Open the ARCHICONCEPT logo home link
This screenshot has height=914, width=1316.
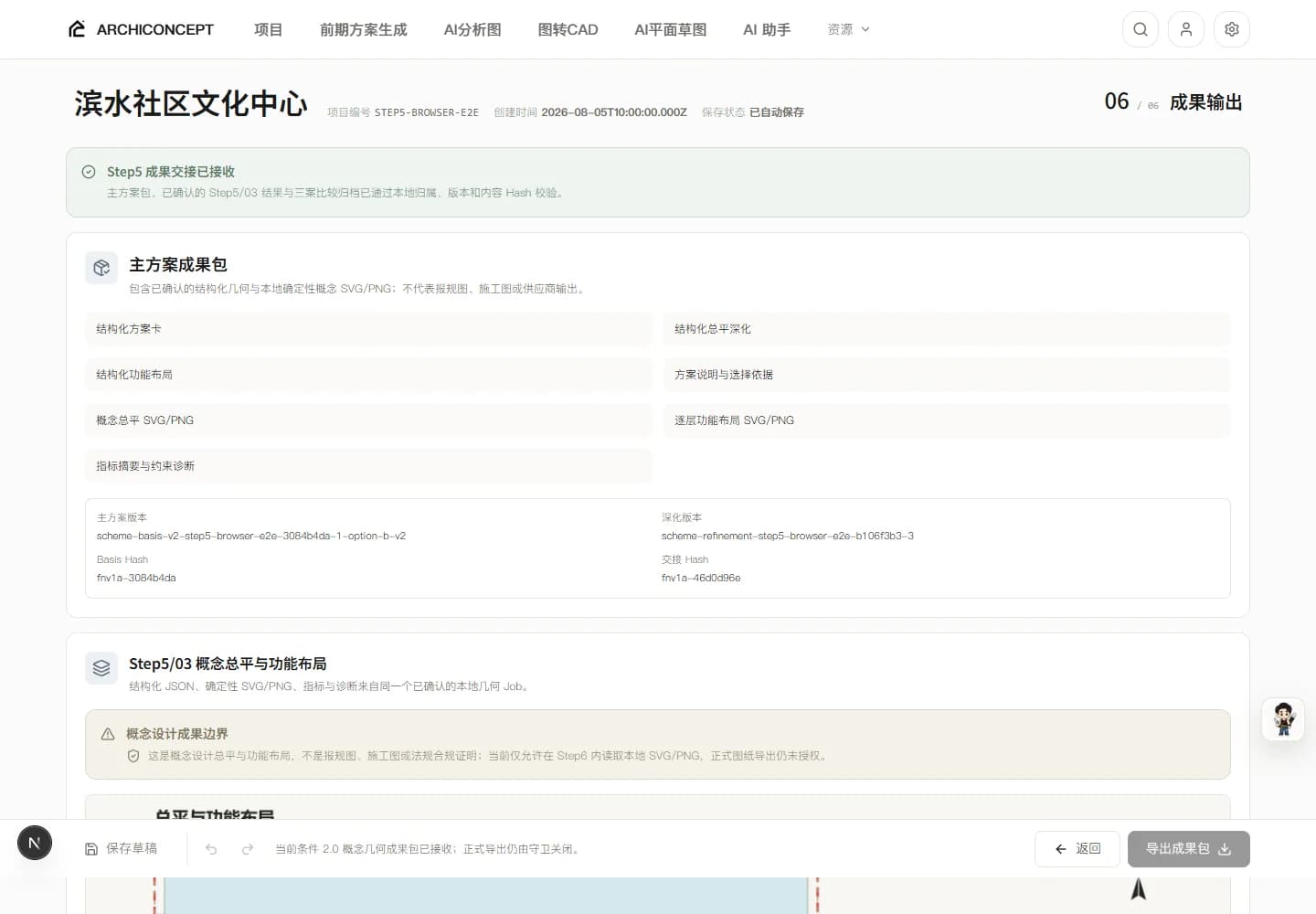click(141, 29)
